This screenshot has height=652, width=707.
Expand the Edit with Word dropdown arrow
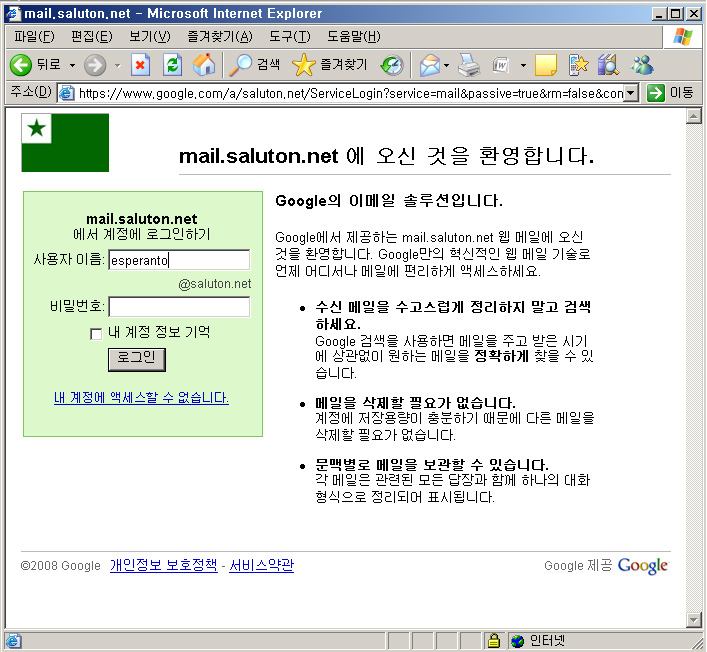pyautogui.click(x=523, y=66)
